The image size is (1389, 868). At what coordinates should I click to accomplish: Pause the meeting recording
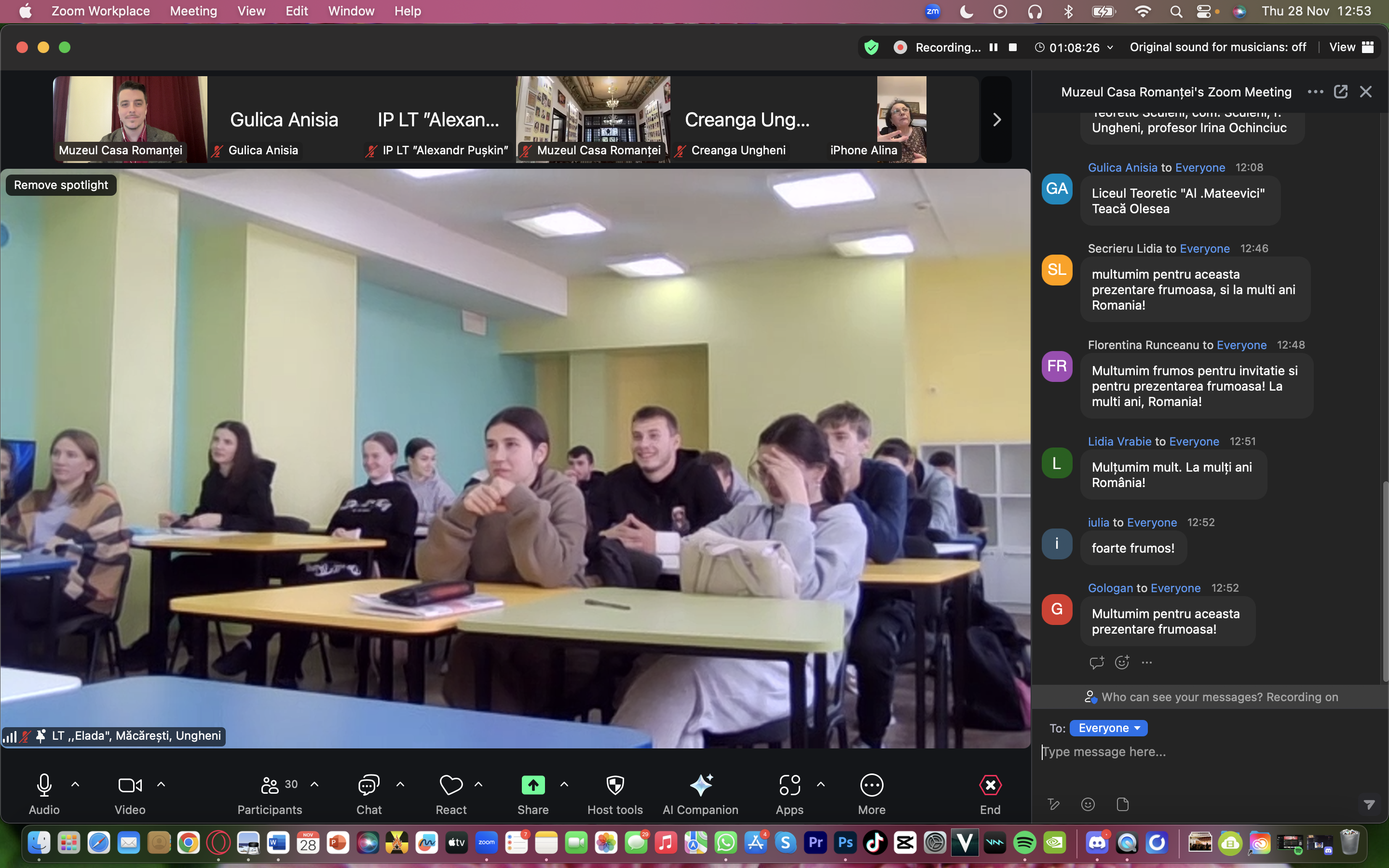click(994, 47)
